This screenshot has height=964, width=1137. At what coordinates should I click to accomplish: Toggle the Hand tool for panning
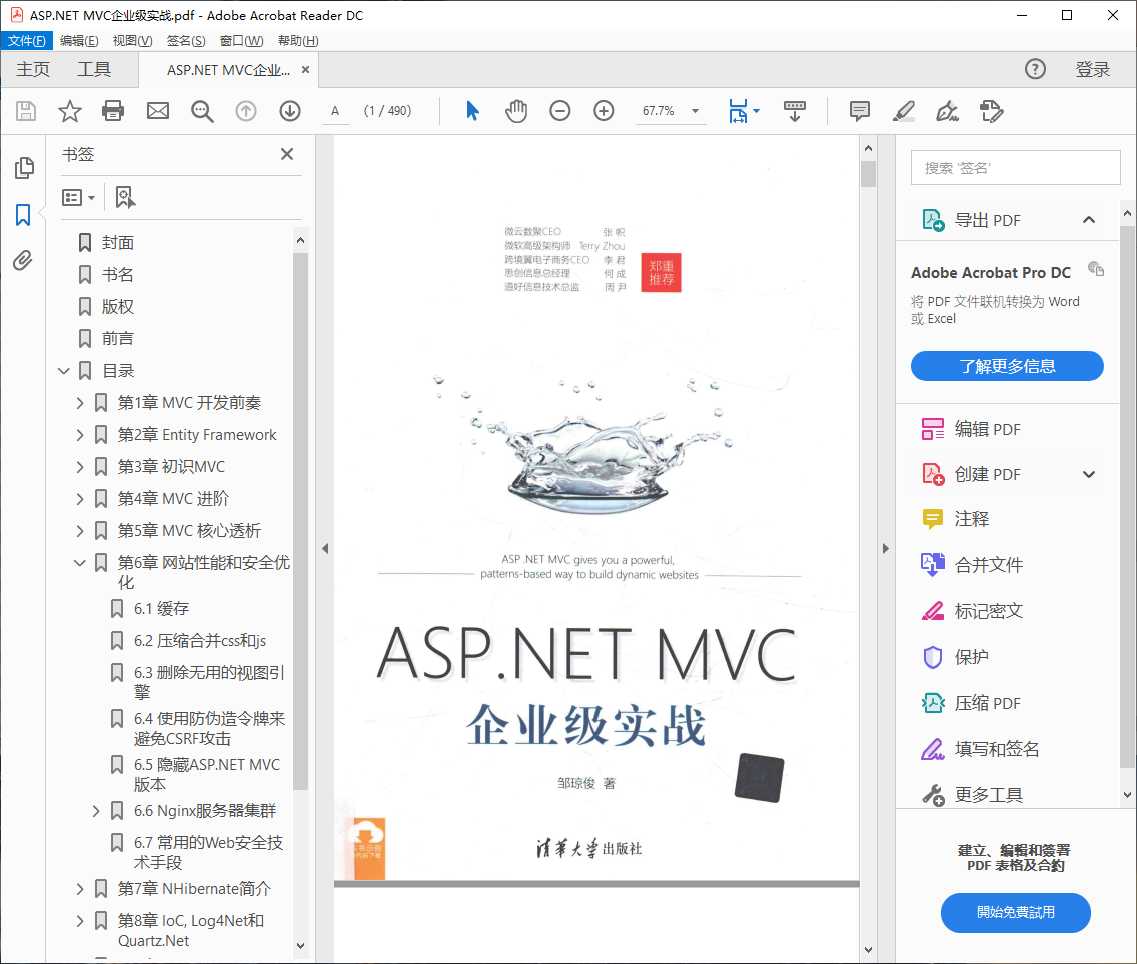tap(516, 111)
